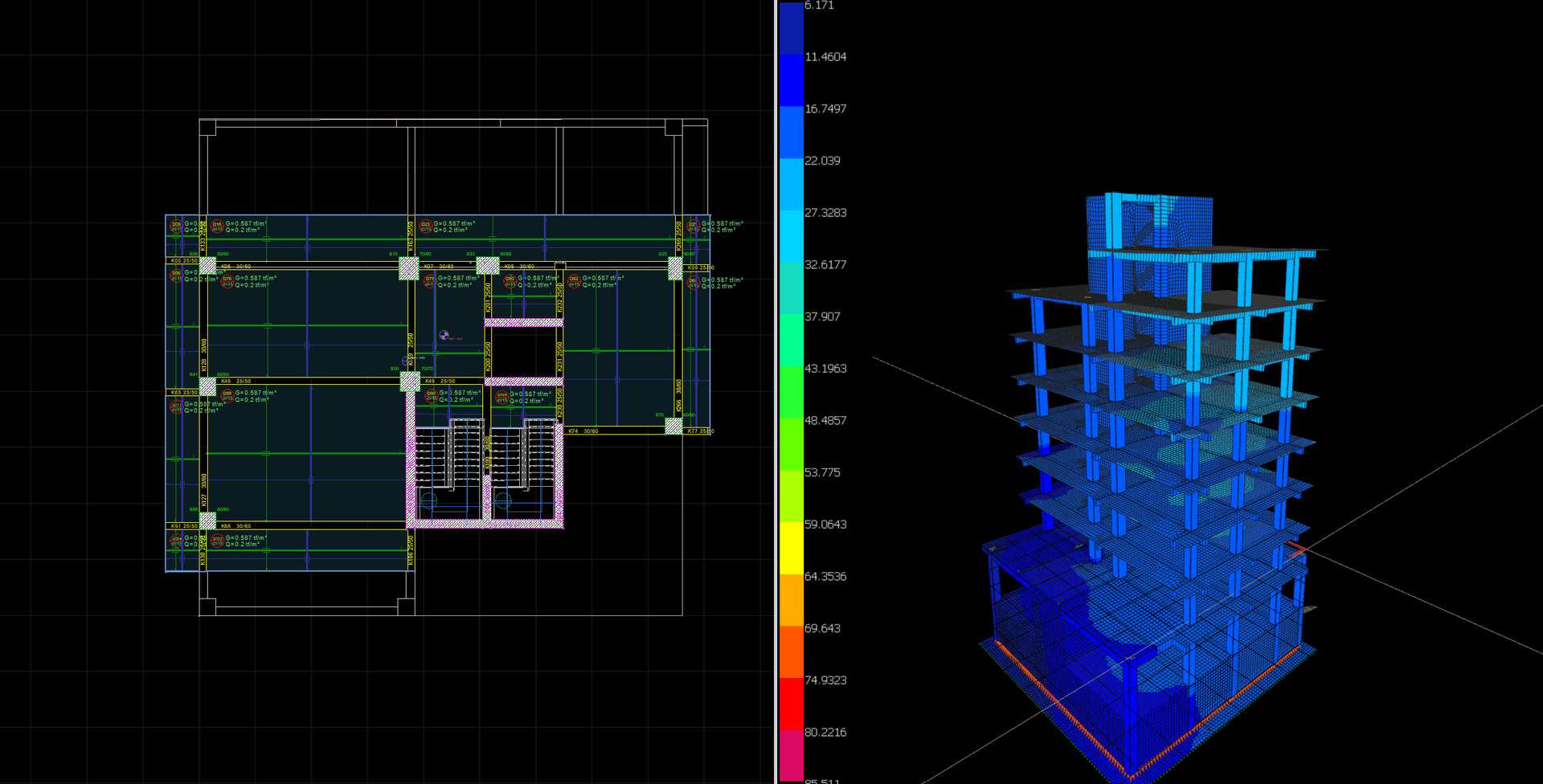Viewport: 1543px width, 784px height.
Task: Click the D23 slab marker circle
Action: click(x=426, y=227)
